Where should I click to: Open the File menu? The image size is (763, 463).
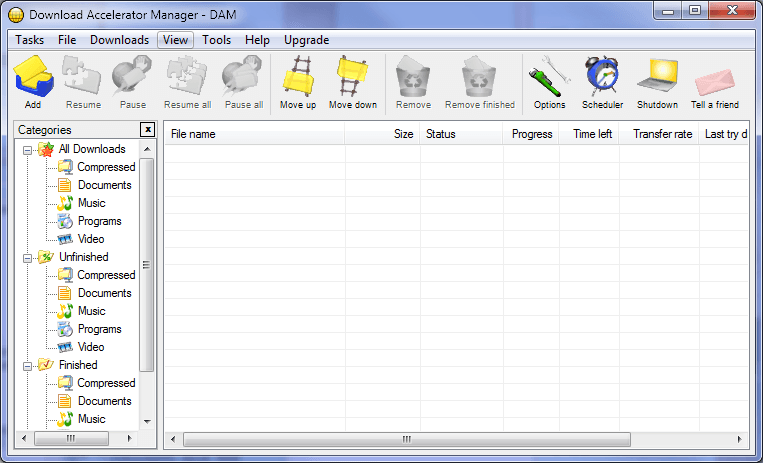click(67, 40)
